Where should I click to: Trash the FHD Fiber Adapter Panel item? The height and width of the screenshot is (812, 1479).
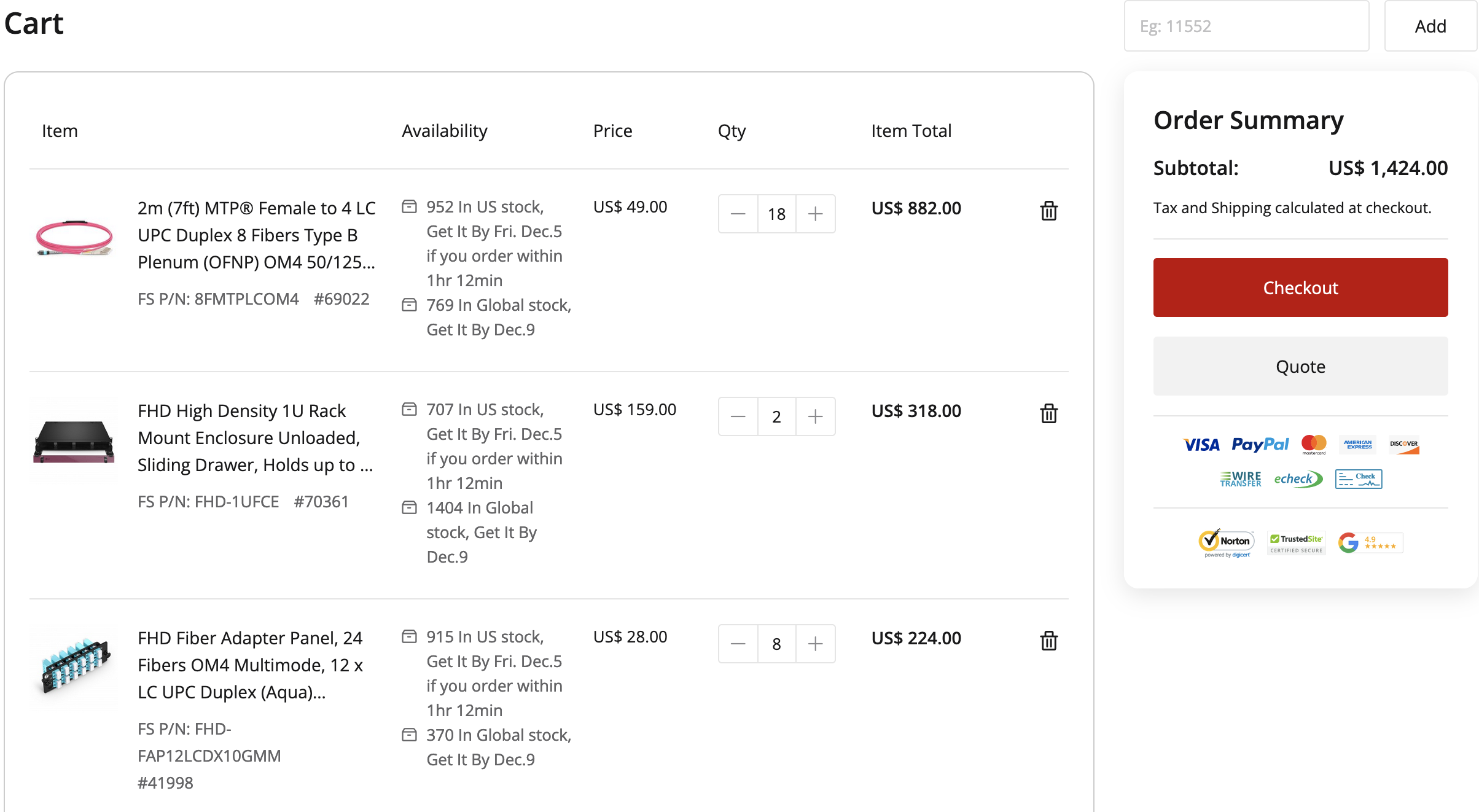[1048, 641]
